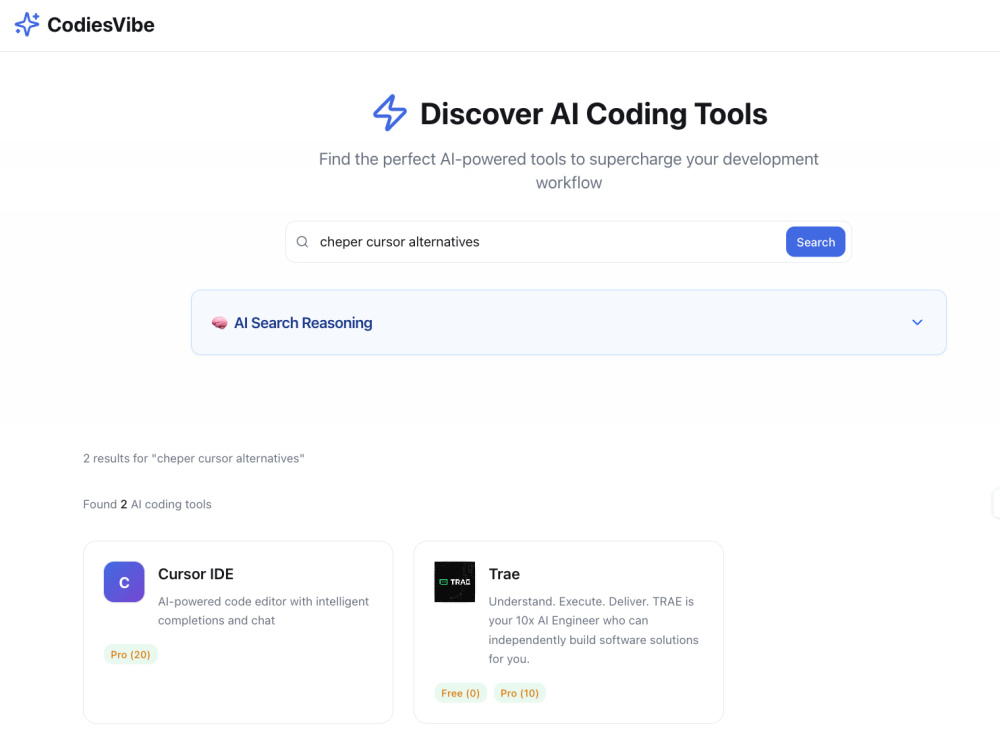Click the 'Found 2 AI coding tools' text
Image resolution: width=1000 pixels, height=750 pixels.
[147, 504]
